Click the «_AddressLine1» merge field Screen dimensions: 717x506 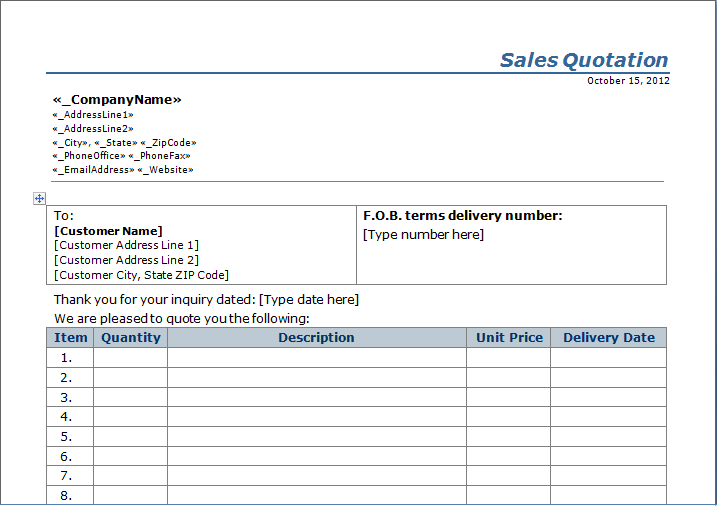click(93, 115)
